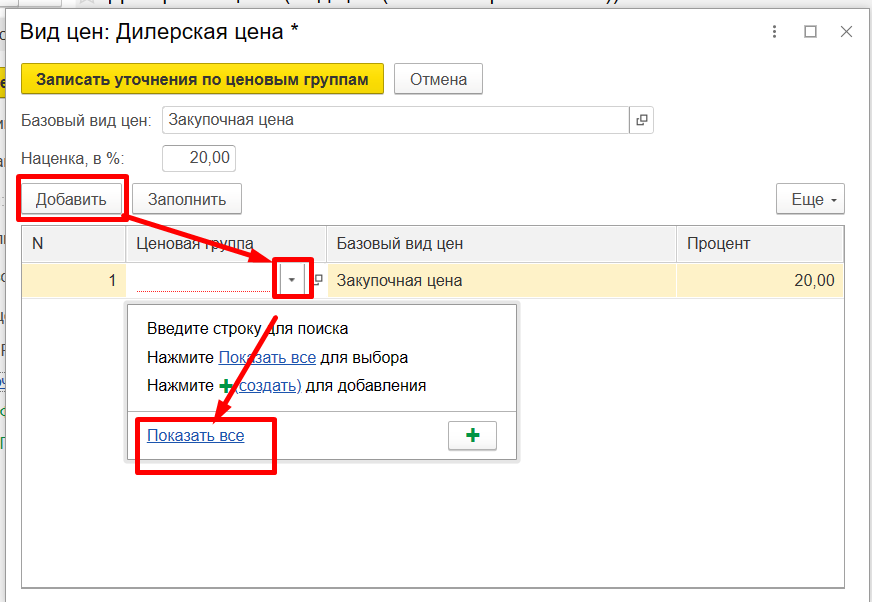Focus the Базовый вид цен input field

[x=395, y=120]
